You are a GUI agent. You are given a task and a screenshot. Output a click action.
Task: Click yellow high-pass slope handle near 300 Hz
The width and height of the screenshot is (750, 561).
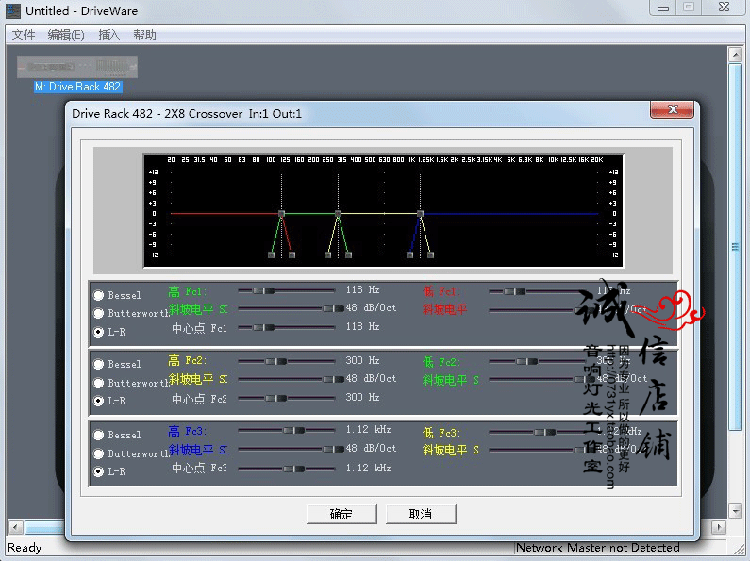point(328,255)
